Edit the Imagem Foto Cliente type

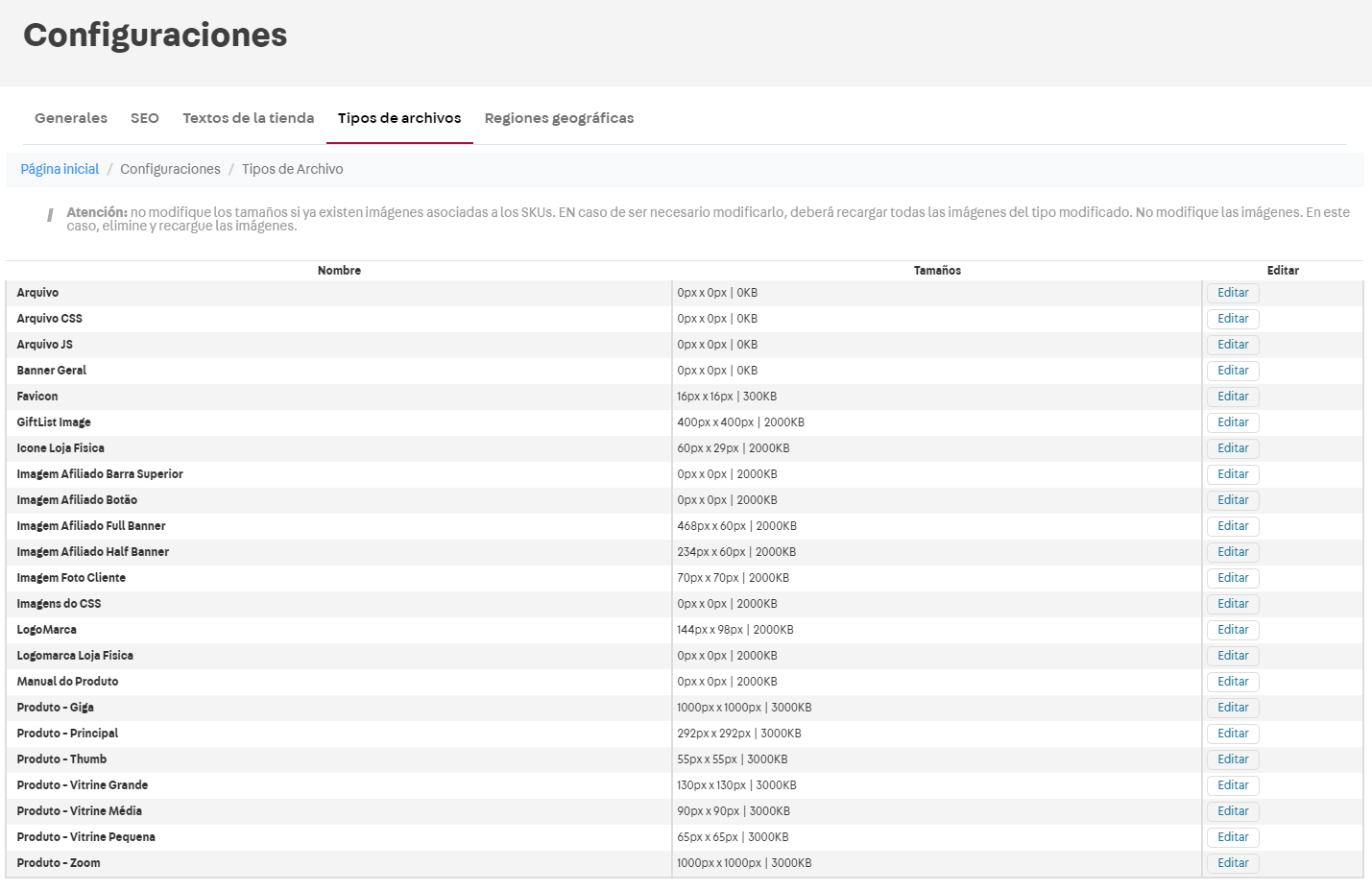coord(1233,578)
